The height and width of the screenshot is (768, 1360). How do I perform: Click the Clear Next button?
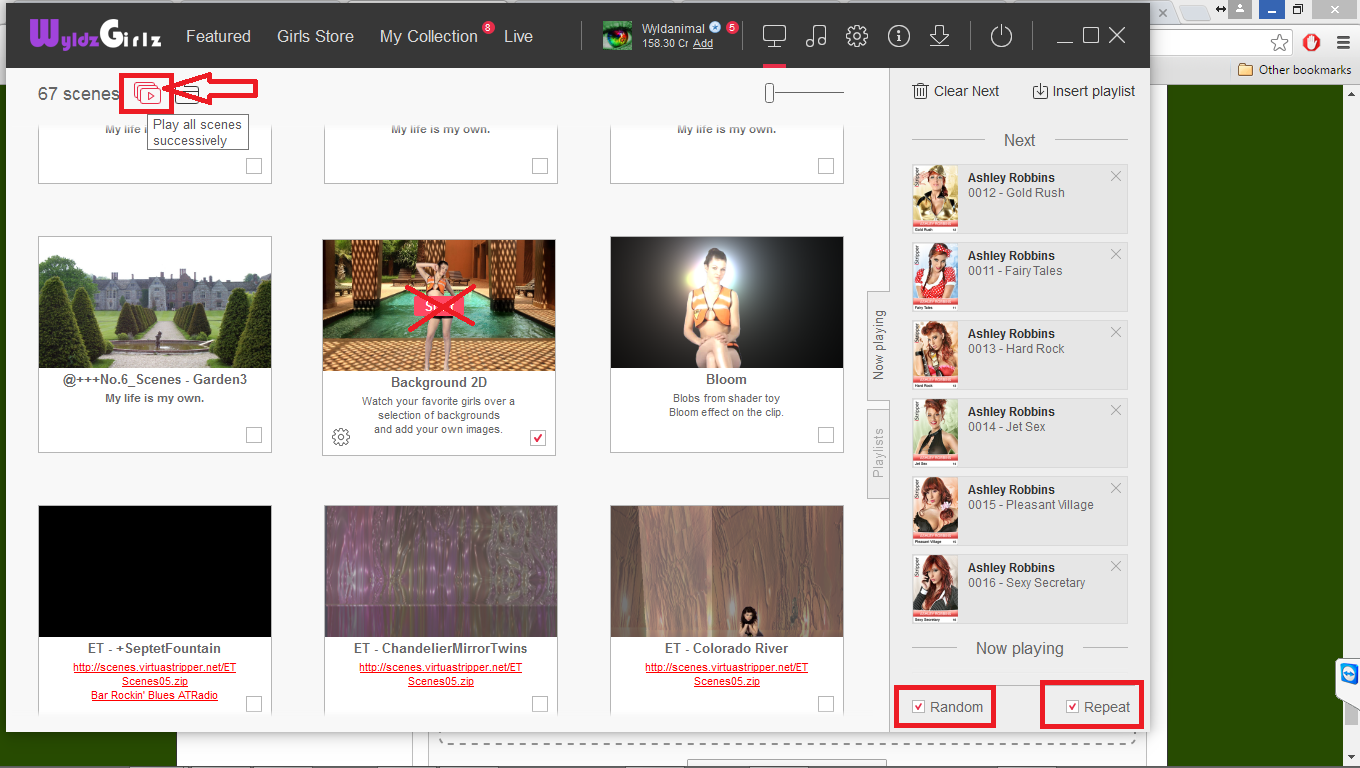[x=956, y=91]
